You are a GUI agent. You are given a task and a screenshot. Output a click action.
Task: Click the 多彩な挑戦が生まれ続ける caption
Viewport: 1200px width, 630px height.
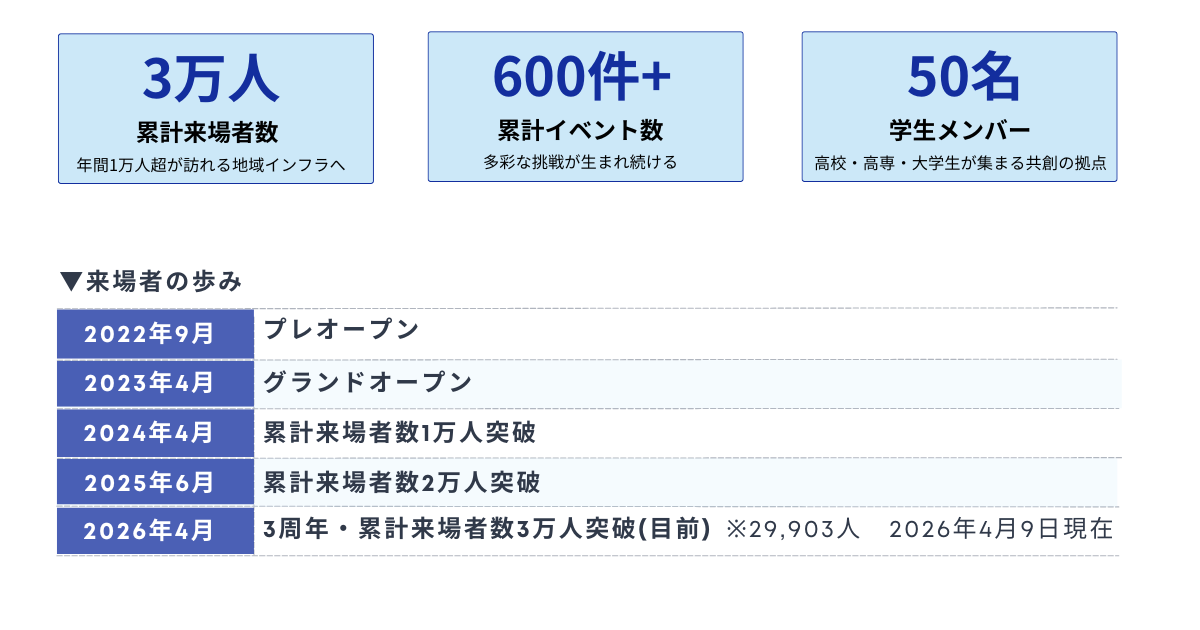pos(581,162)
